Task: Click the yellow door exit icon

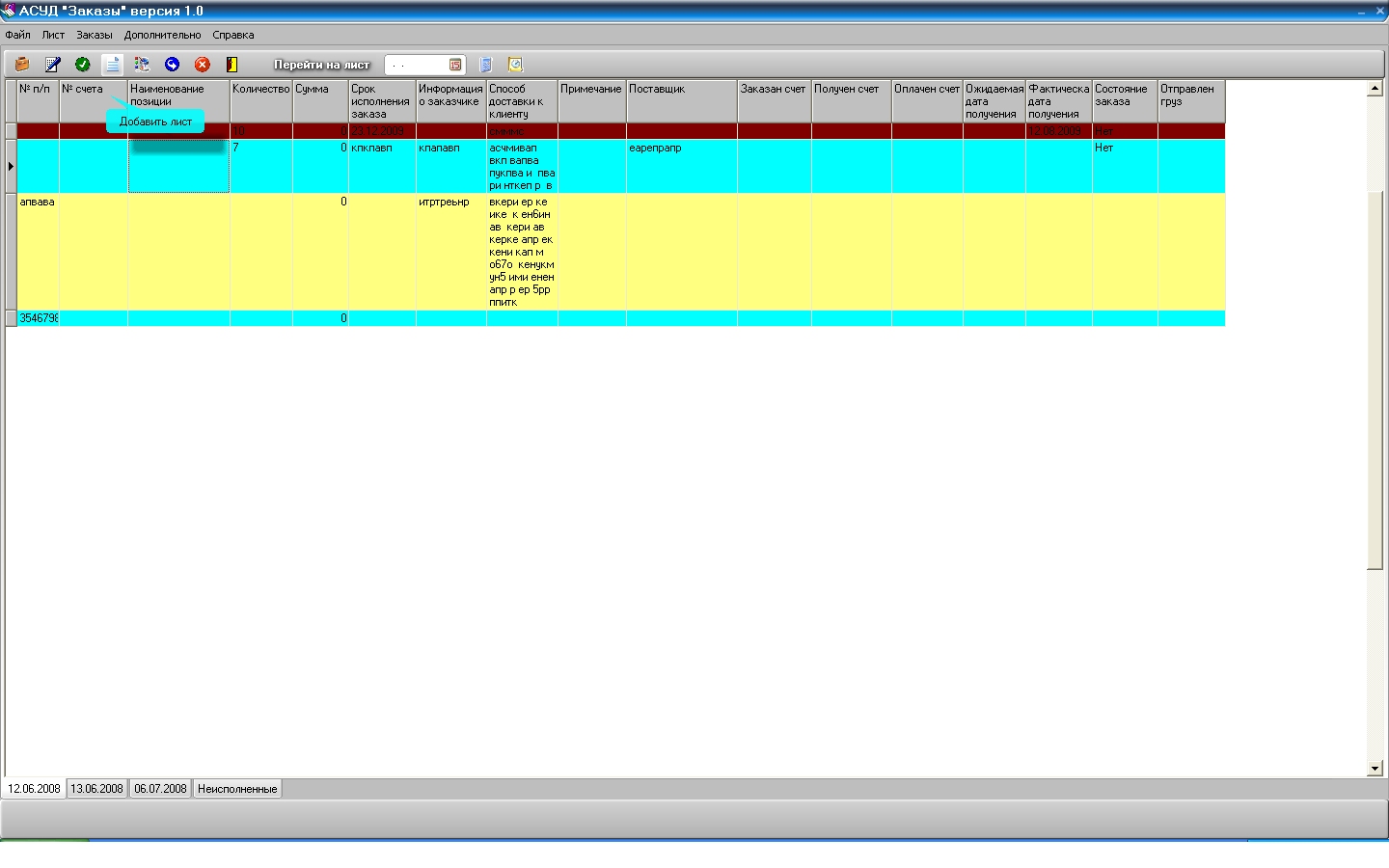Action: (x=231, y=65)
